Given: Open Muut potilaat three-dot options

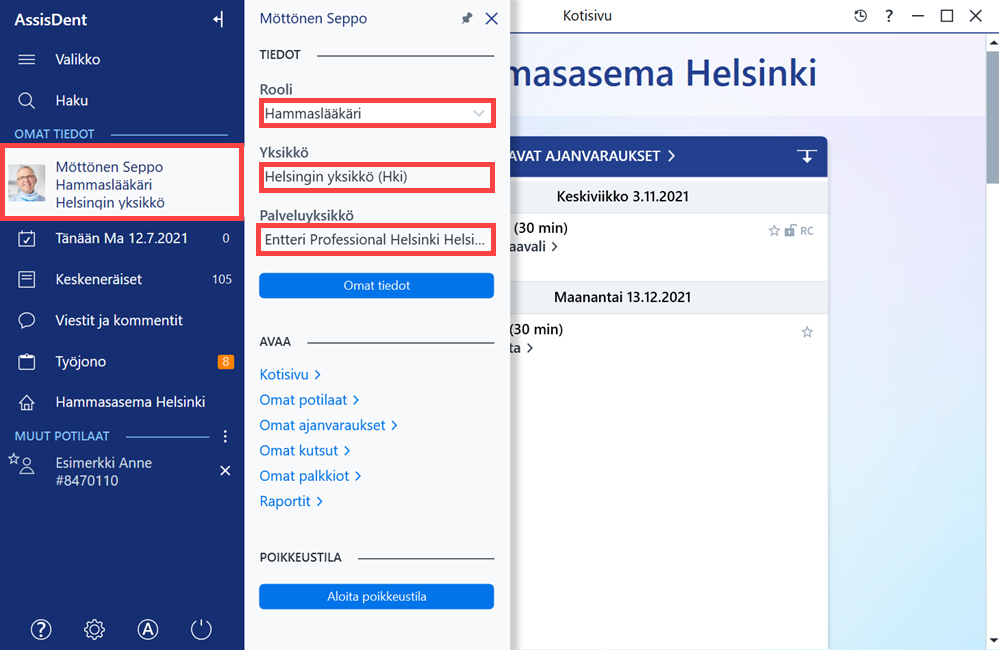Looking at the screenshot, I should click(x=225, y=437).
